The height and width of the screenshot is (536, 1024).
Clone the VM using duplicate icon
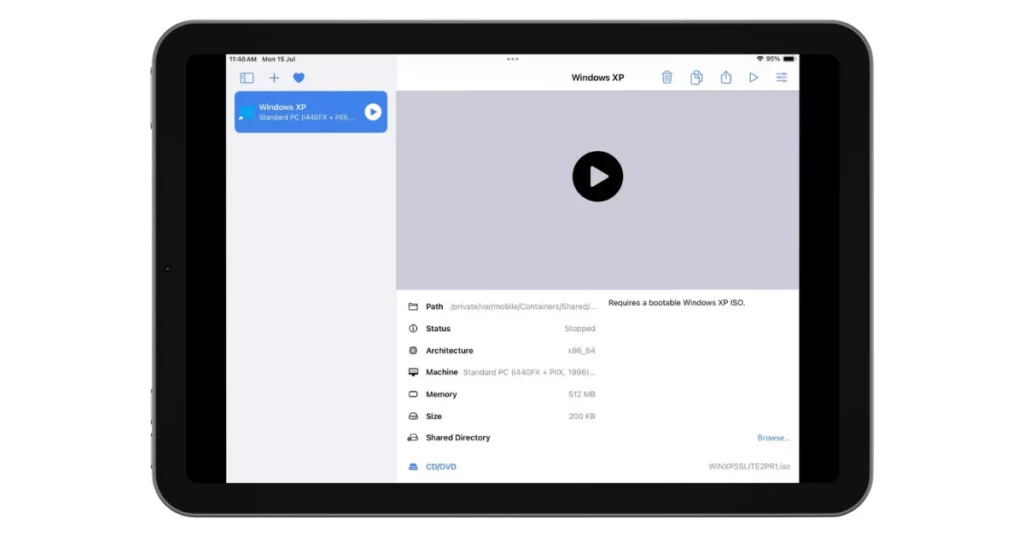[696, 77]
